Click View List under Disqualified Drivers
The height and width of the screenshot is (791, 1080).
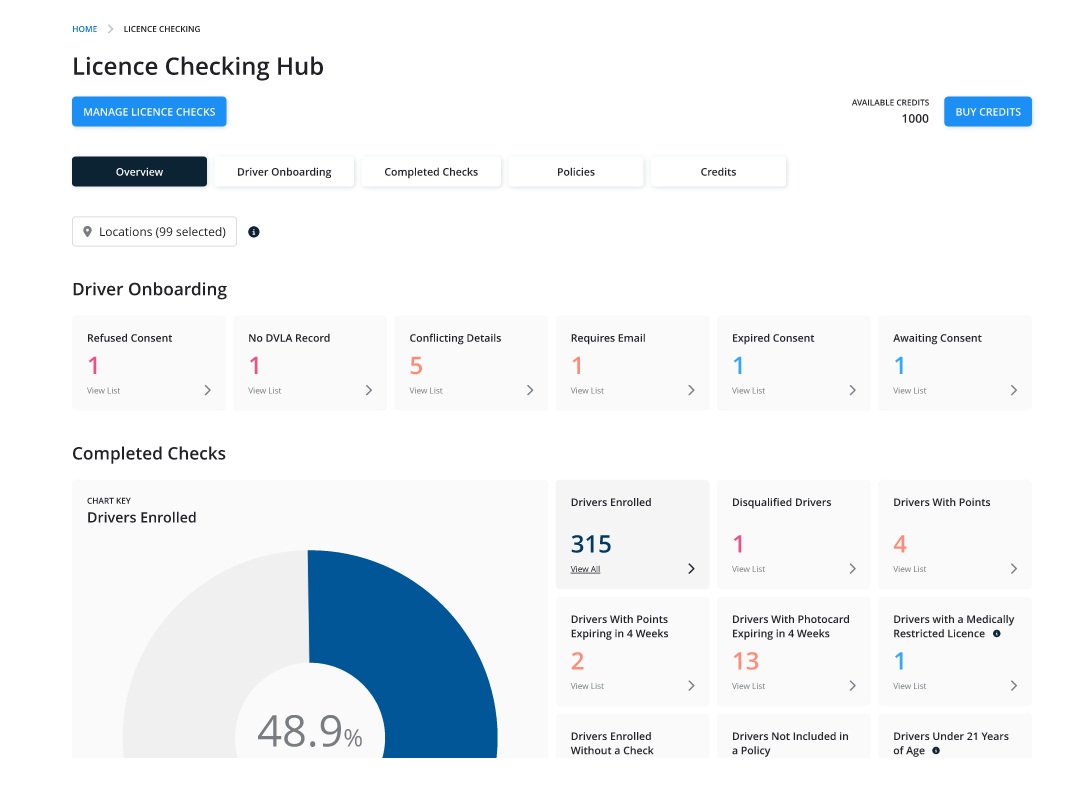click(748, 569)
